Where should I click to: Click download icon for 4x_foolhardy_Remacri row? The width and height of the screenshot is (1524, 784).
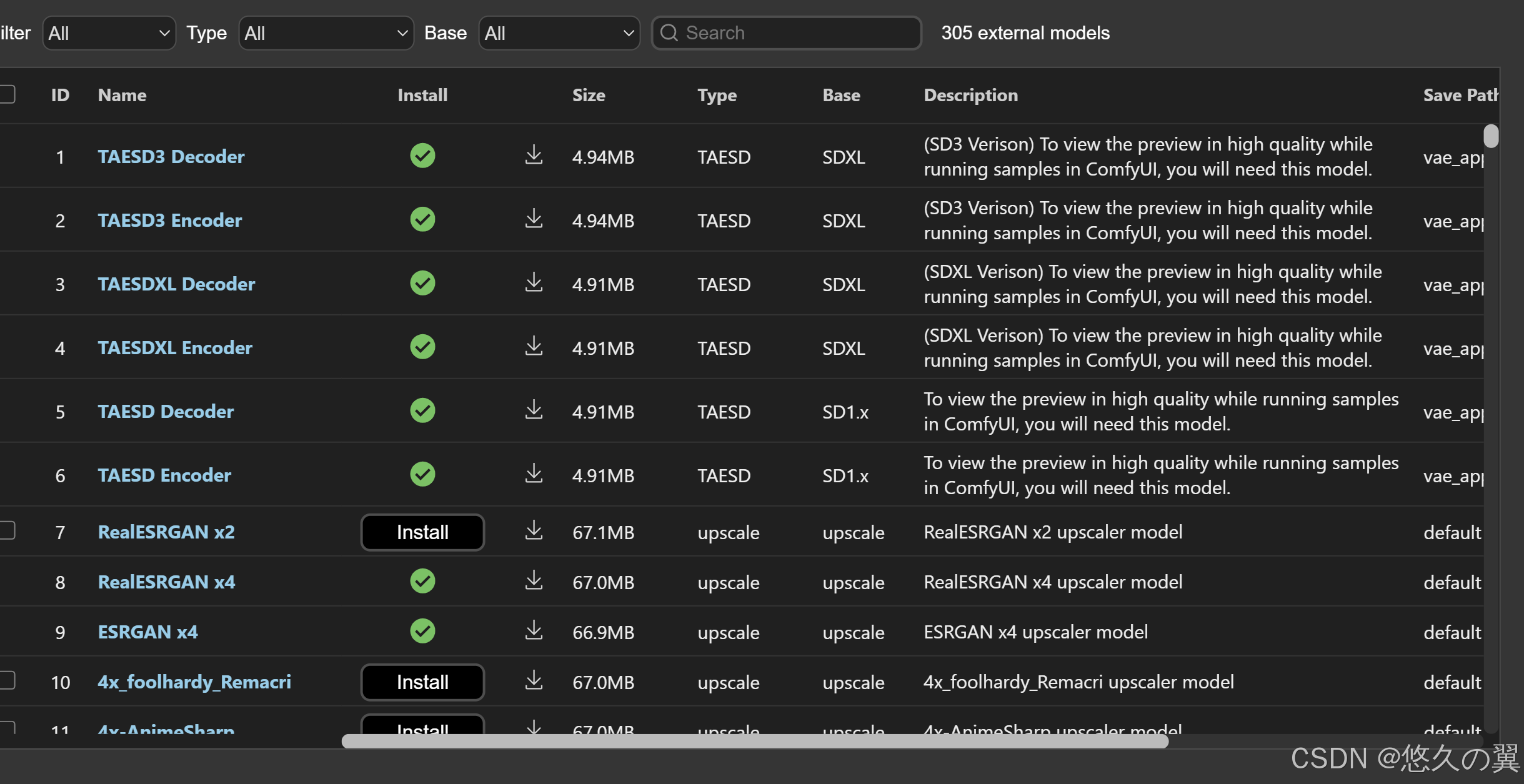pyautogui.click(x=533, y=681)
